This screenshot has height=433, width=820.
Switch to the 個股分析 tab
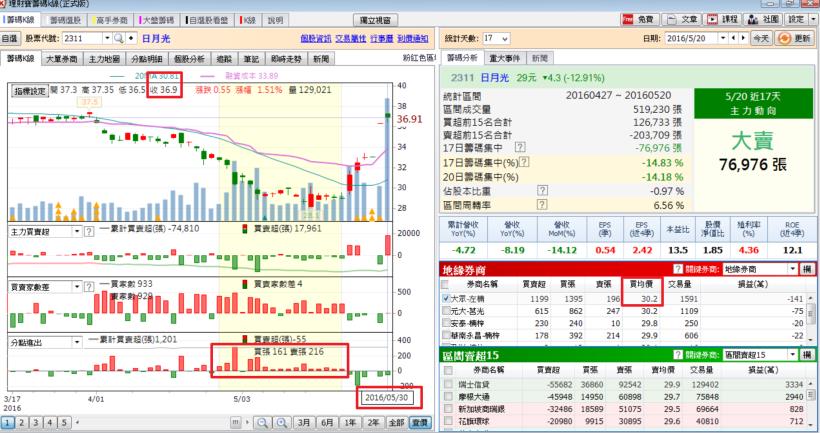pyautogui.click(x=189, y=59)
